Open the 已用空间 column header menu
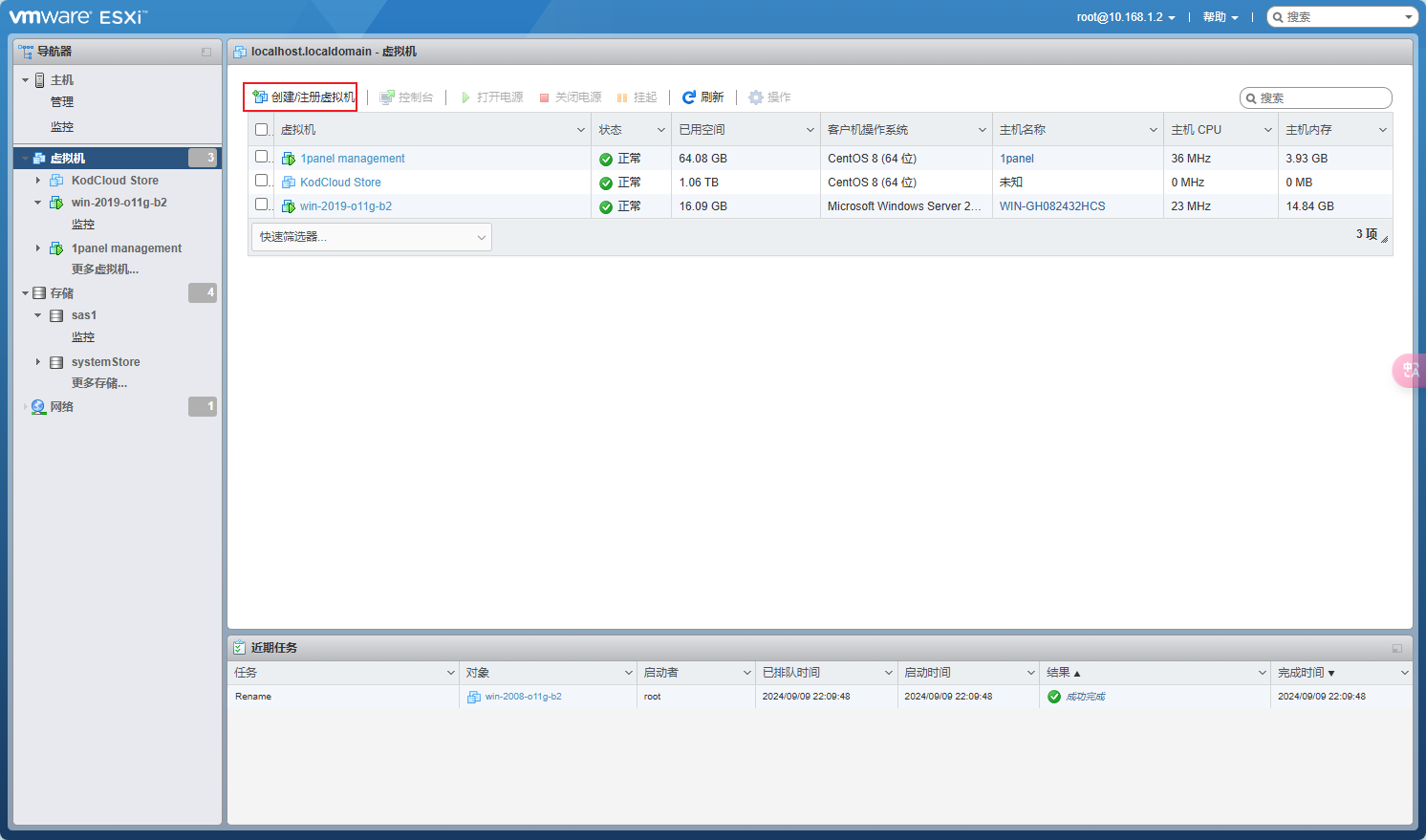This screenshot has height=840, width=1426. (x=810, y=130)
